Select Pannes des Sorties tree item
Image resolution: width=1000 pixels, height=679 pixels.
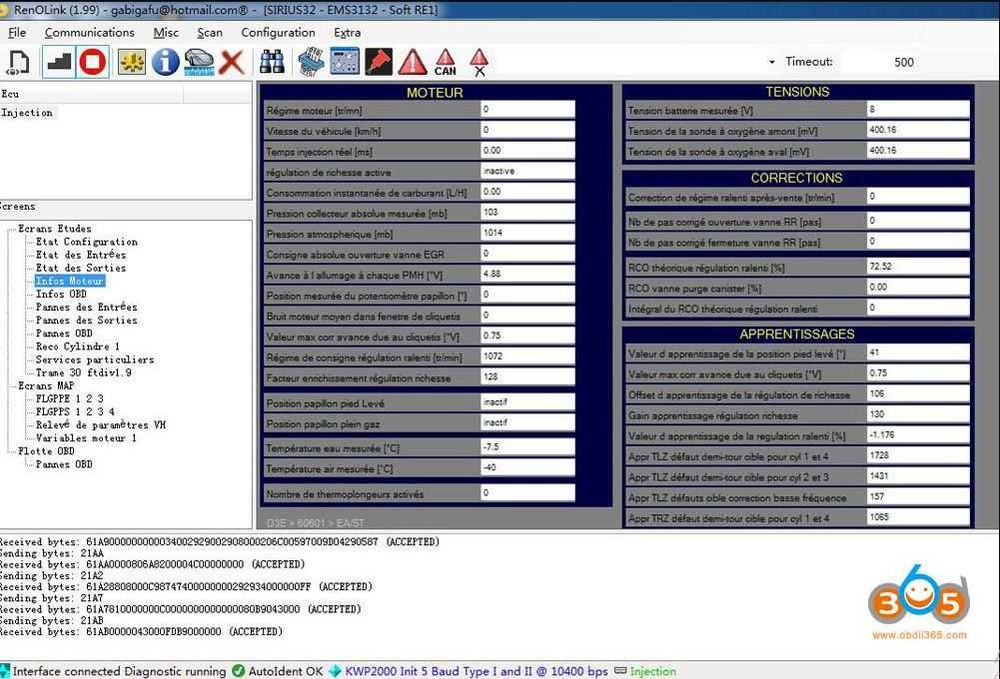tap(86, 320)
